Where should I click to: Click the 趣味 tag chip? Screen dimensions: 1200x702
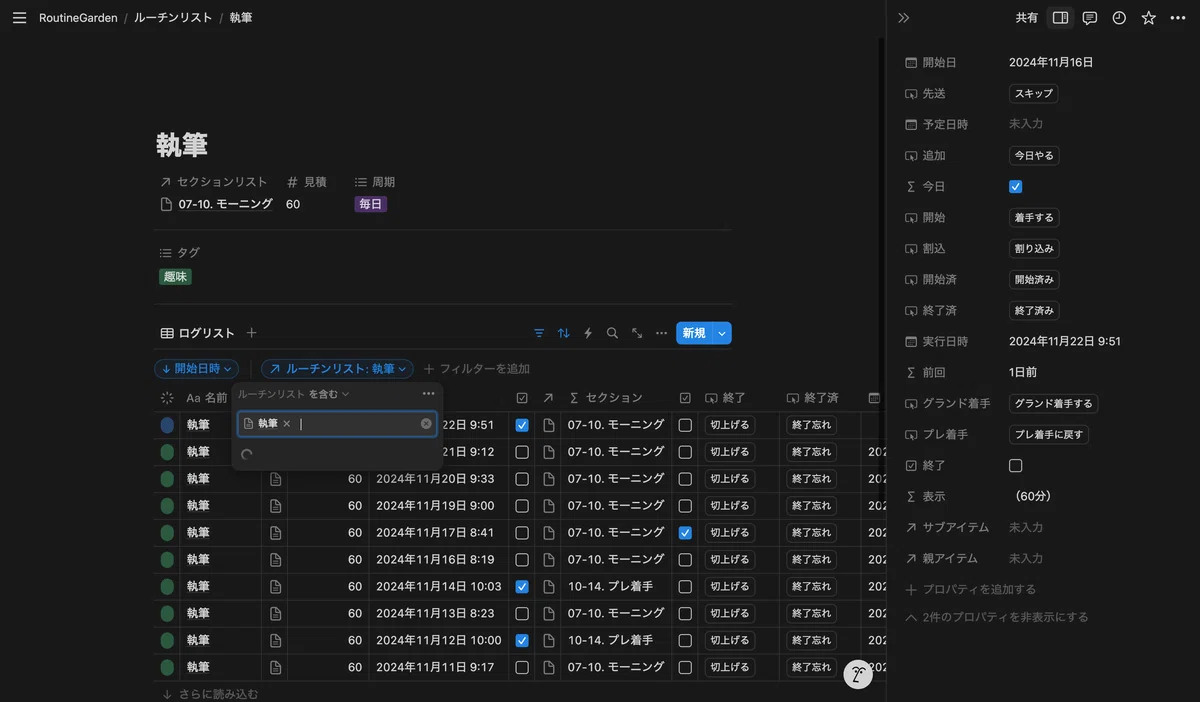[175, 276]
